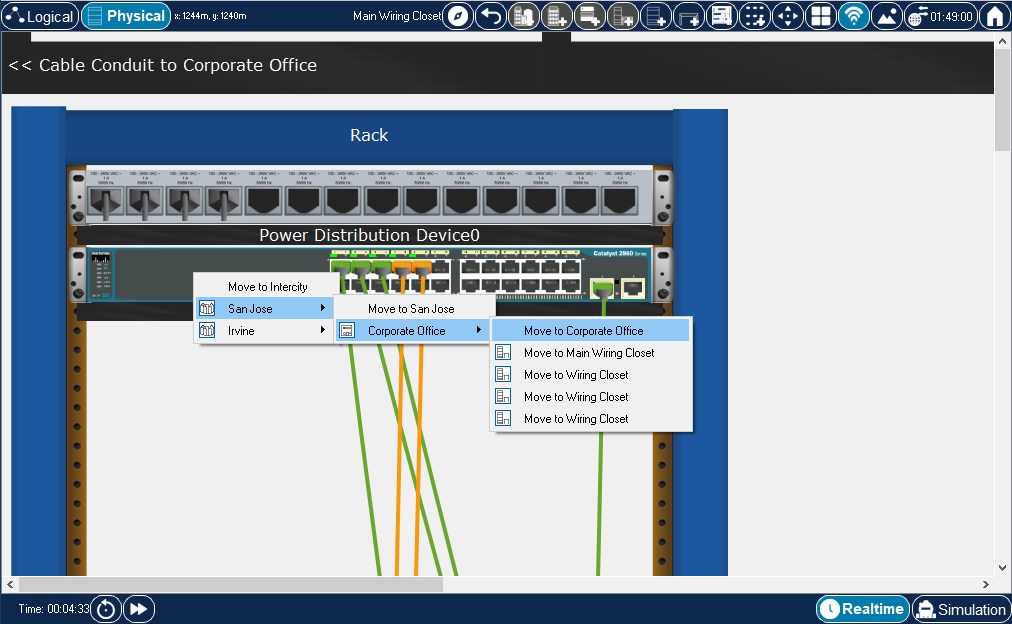This screenshot has height=624, width=1012.
Task: Toggle the wireless signal display icon
Action: pyautogui.click(x=853, y=16)
